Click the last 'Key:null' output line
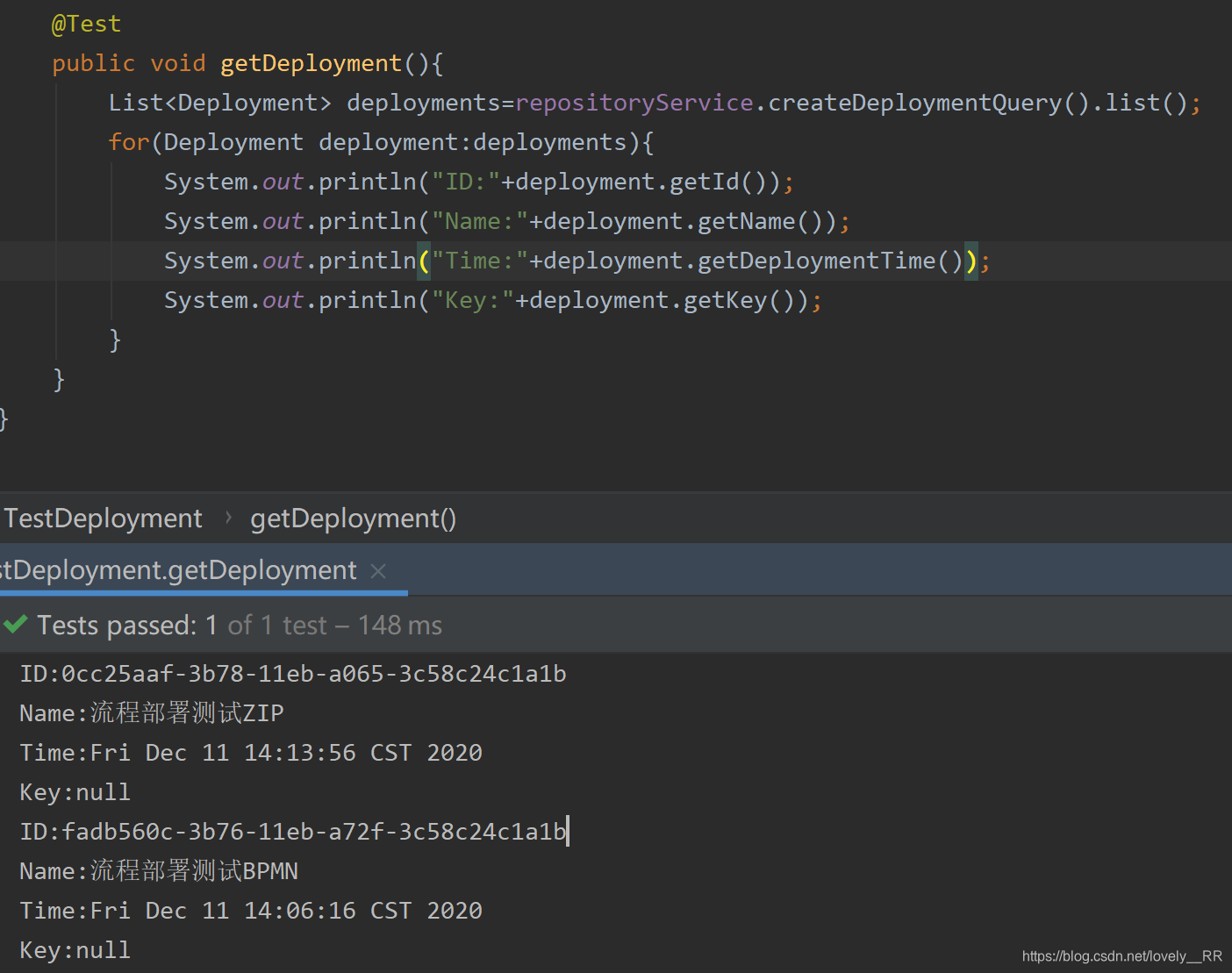Screen dimensions: 1232x973 click(x=75, y=950)
